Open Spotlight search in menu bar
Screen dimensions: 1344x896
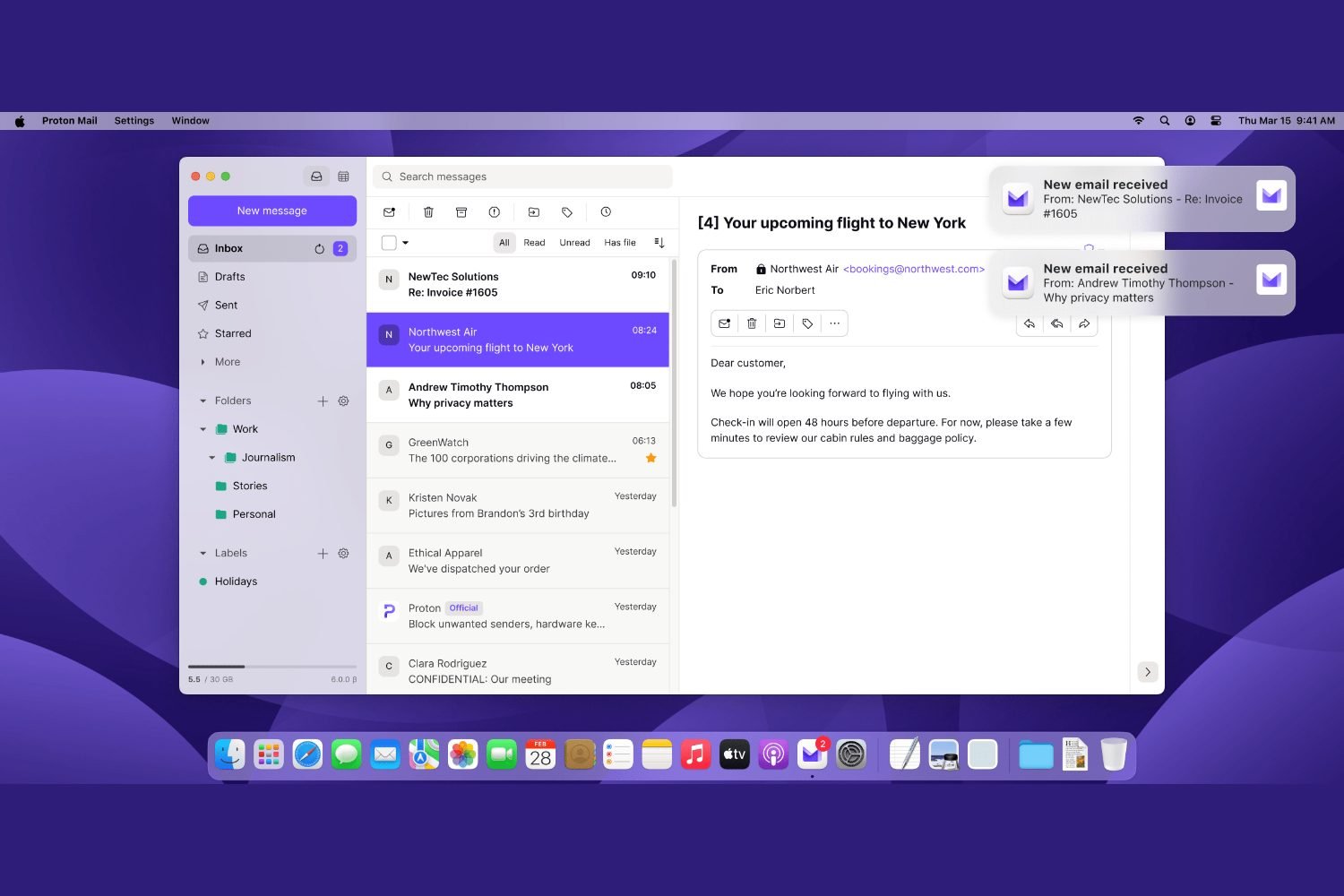coord(1165,121)
